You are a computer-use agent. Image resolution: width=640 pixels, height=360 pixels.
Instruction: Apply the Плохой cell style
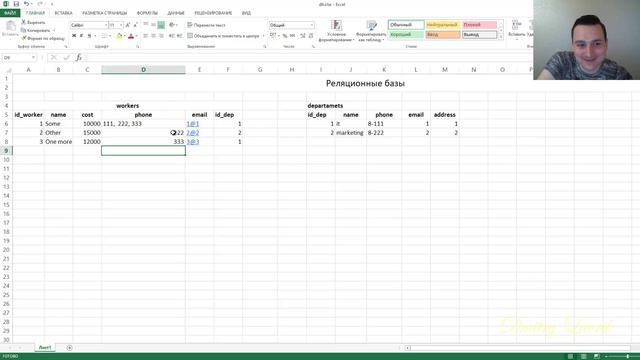click(x=480, y=25)
